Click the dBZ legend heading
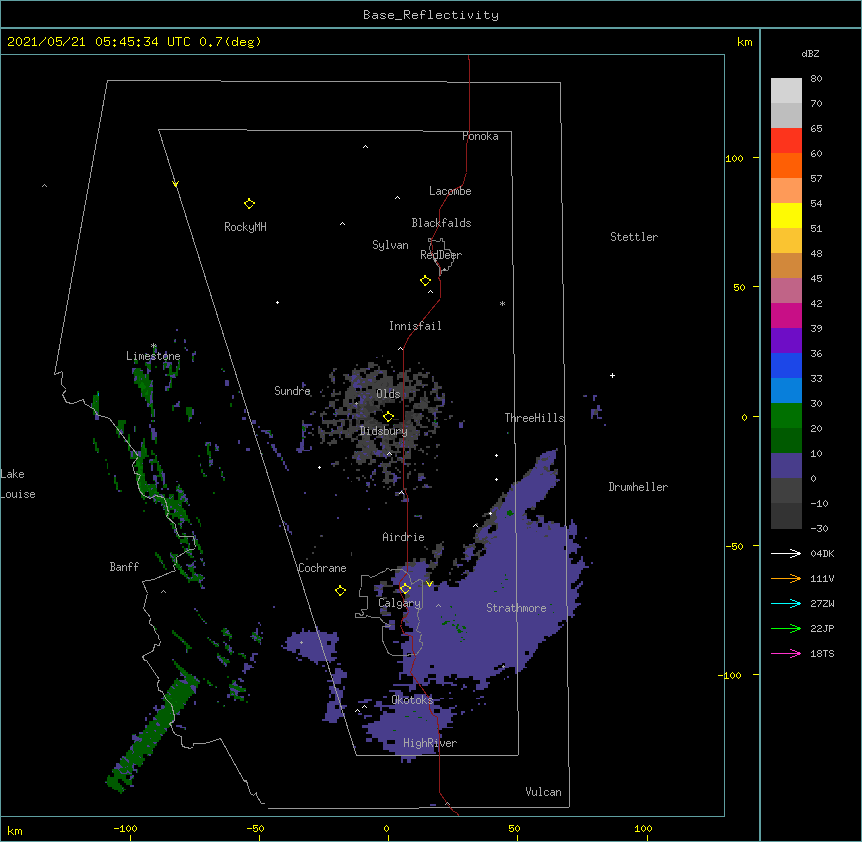 click(810, 53)
